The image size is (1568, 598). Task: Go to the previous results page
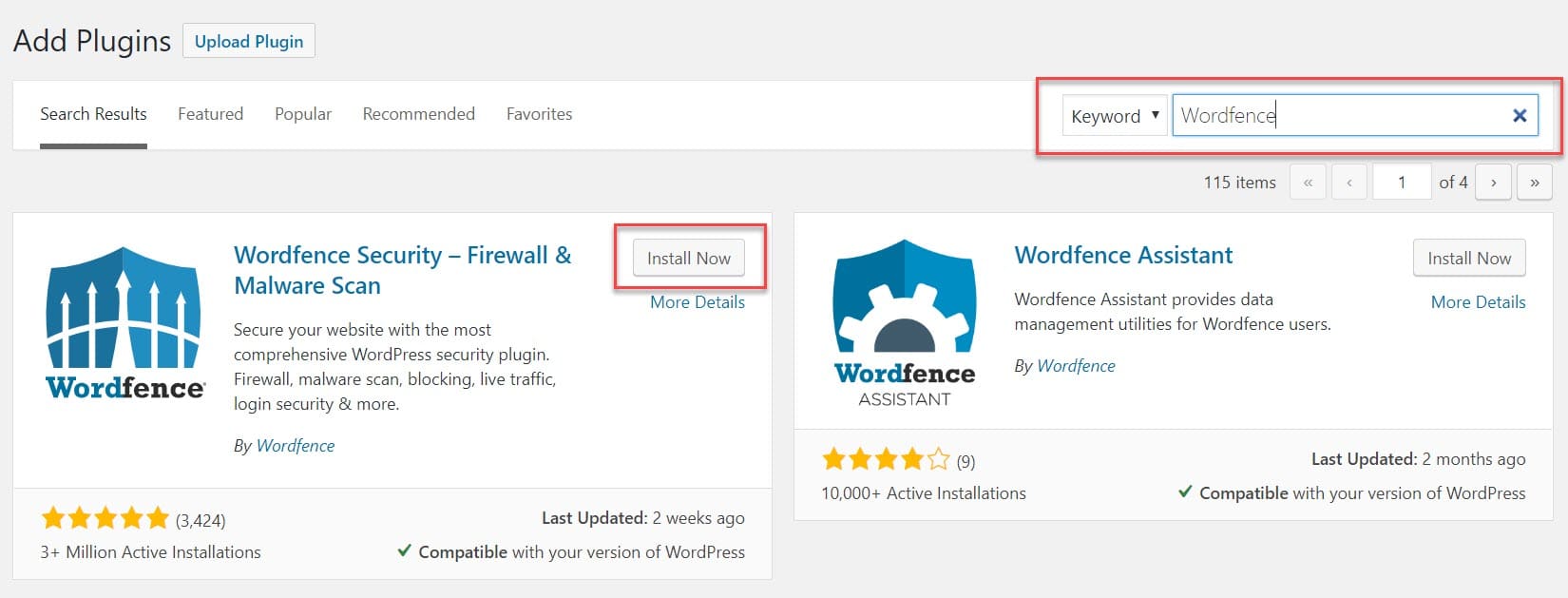(x=1349, y=182)
